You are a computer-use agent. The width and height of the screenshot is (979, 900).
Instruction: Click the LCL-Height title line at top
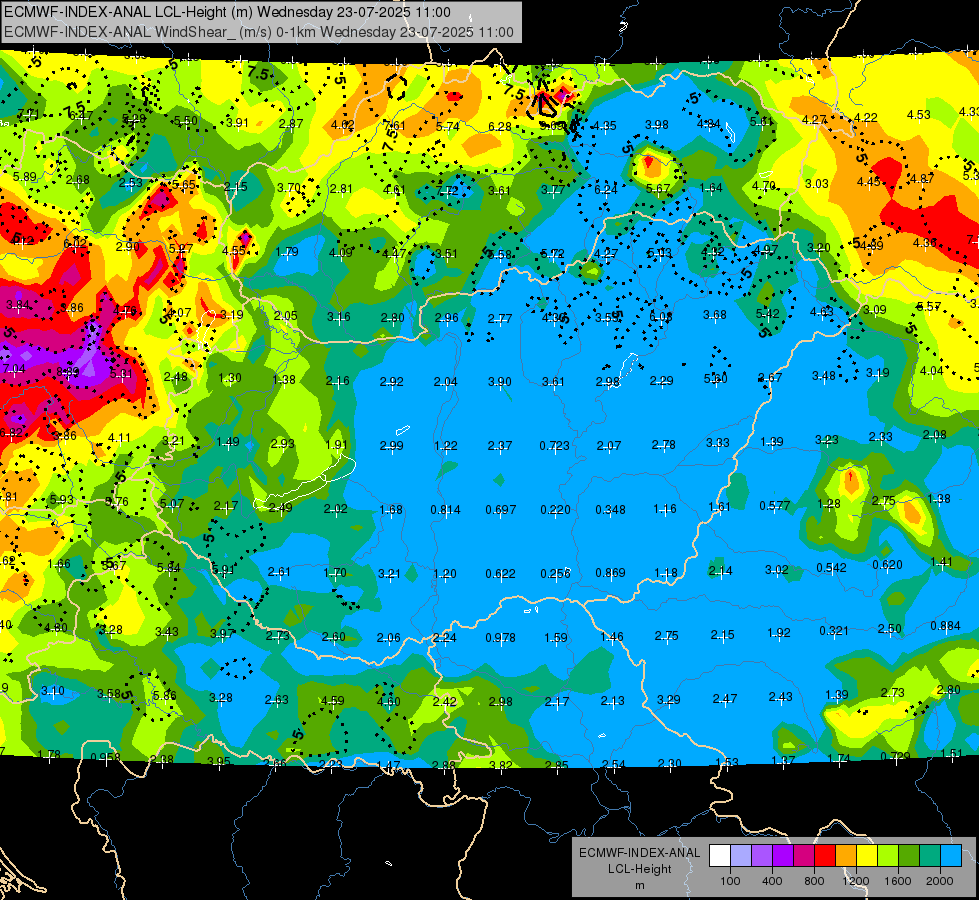pyautogui.click(x=227, y=12)
